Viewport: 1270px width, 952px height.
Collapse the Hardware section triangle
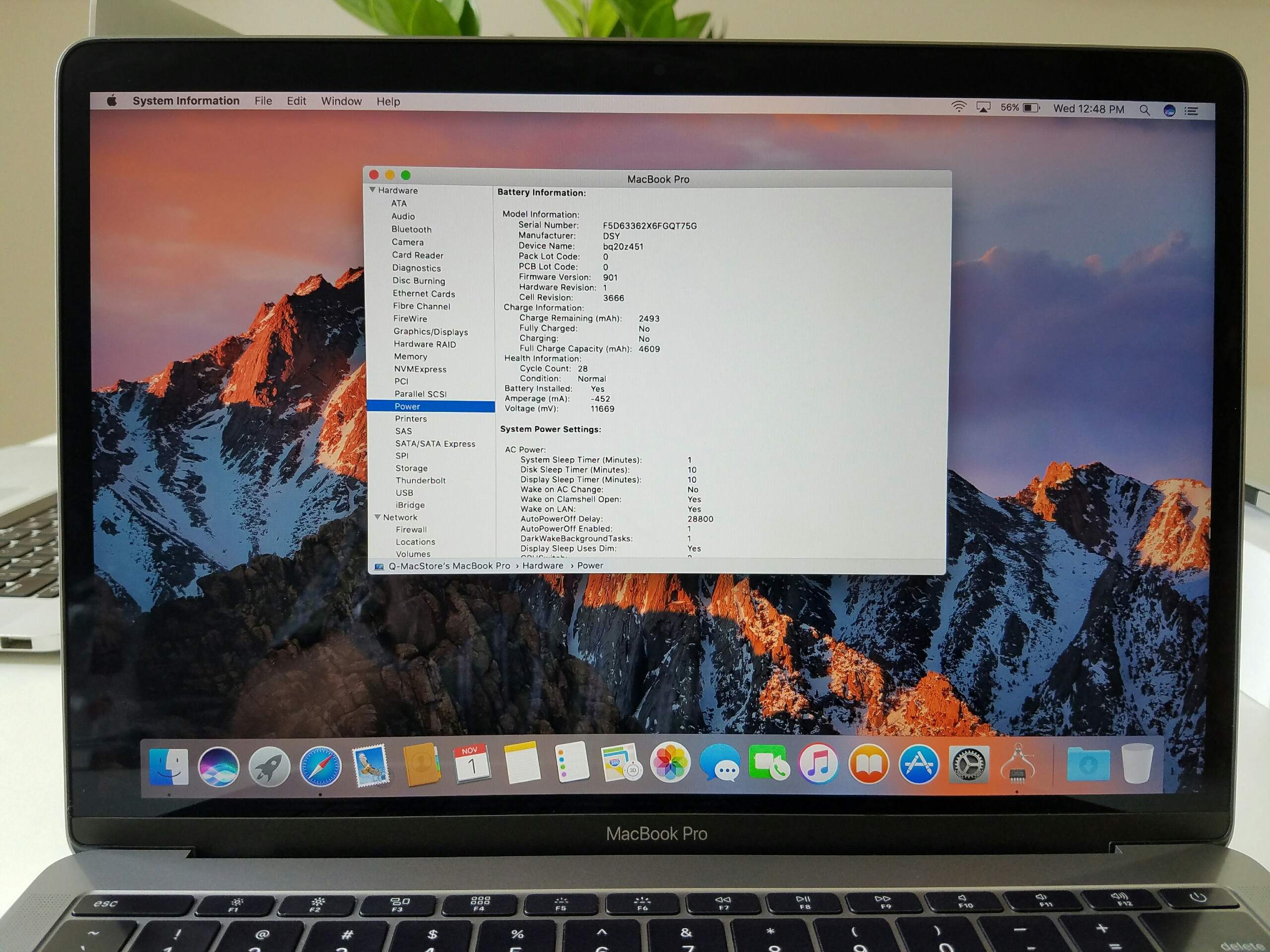click(x=372, y=190)
